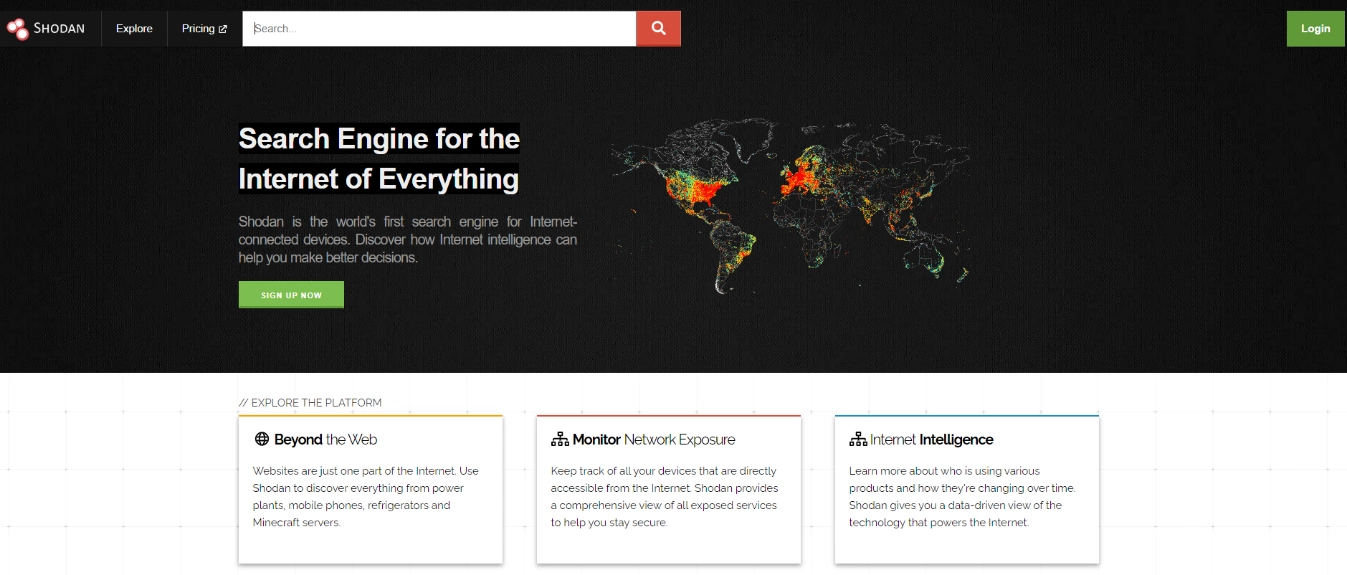This screenshot has width=1347, height=575.
Task: Click the paragraph starting "Shodan is the world's first"
Action: click(408, 239)
